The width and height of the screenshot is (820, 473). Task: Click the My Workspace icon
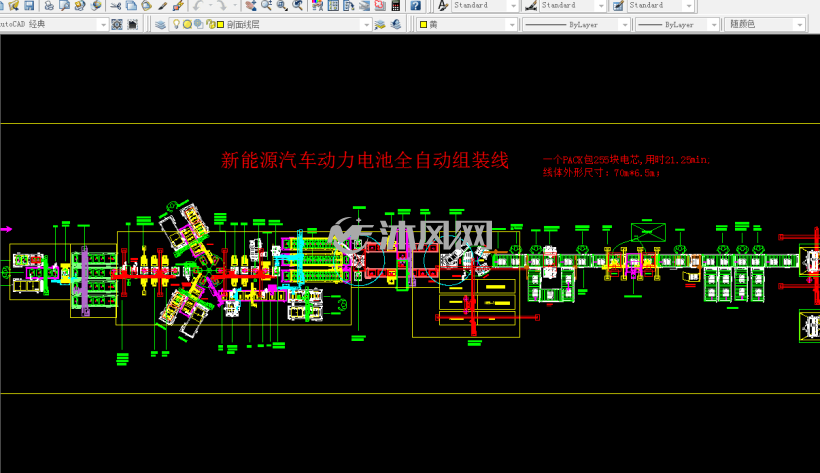click(133, 24)
